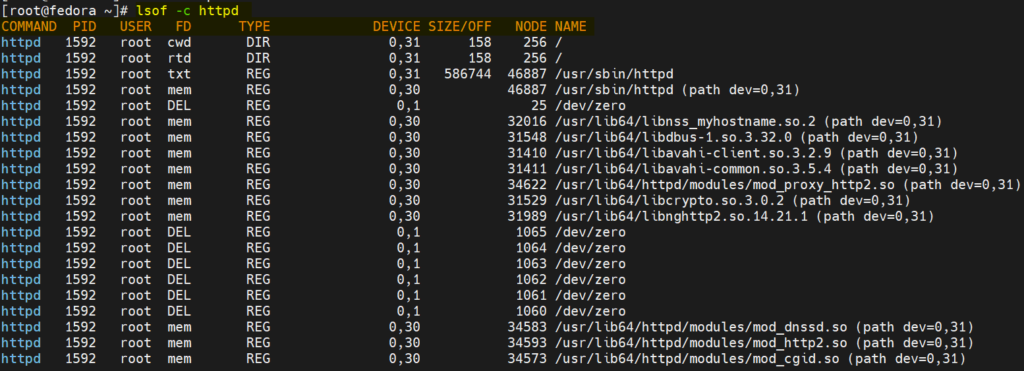Click the lsof -c httpd command text

(187, 10)
